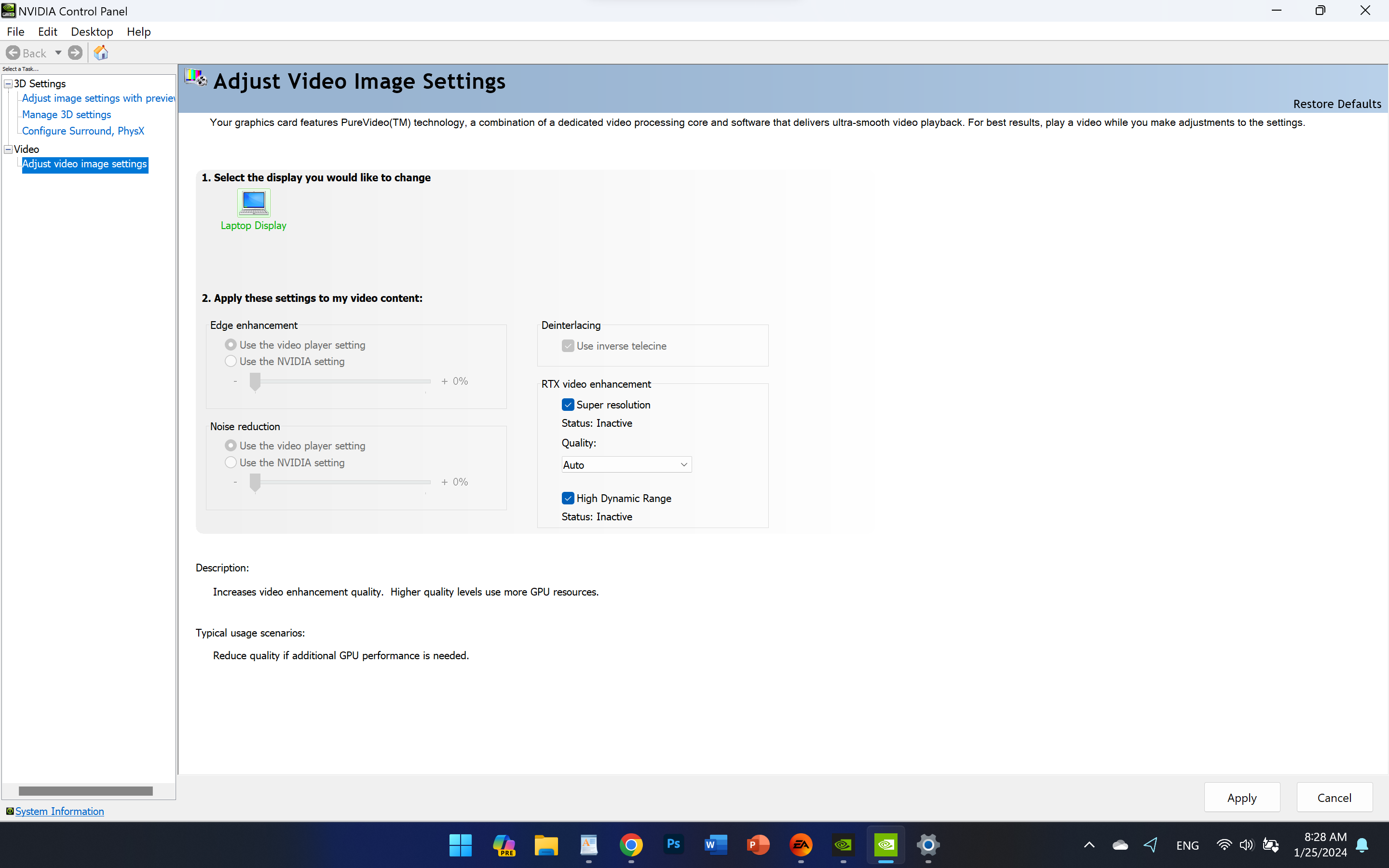
Task: Open the Desktop menu
Action: pyautogui.click(x=92, y=31)
